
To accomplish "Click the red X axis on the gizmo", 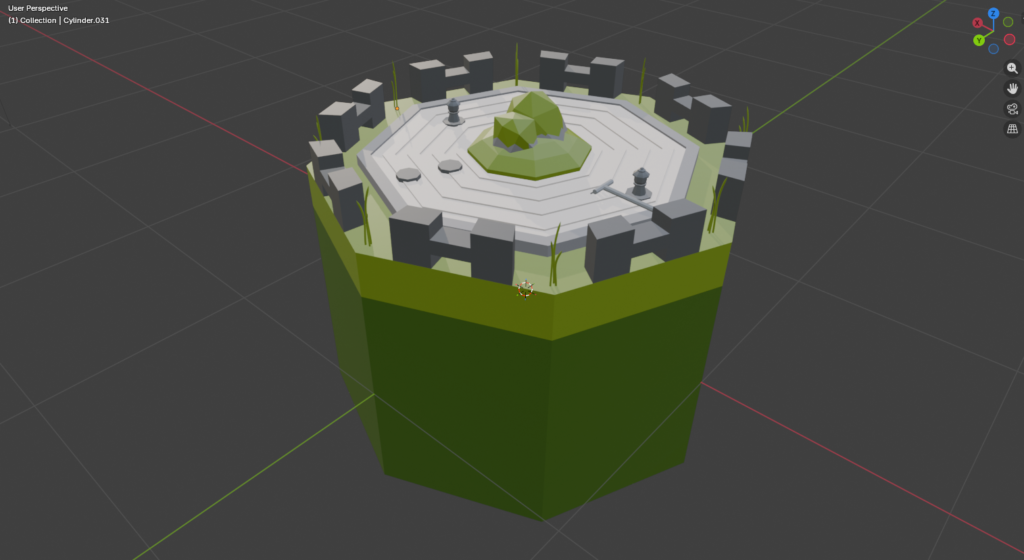I will click(977, 23).
